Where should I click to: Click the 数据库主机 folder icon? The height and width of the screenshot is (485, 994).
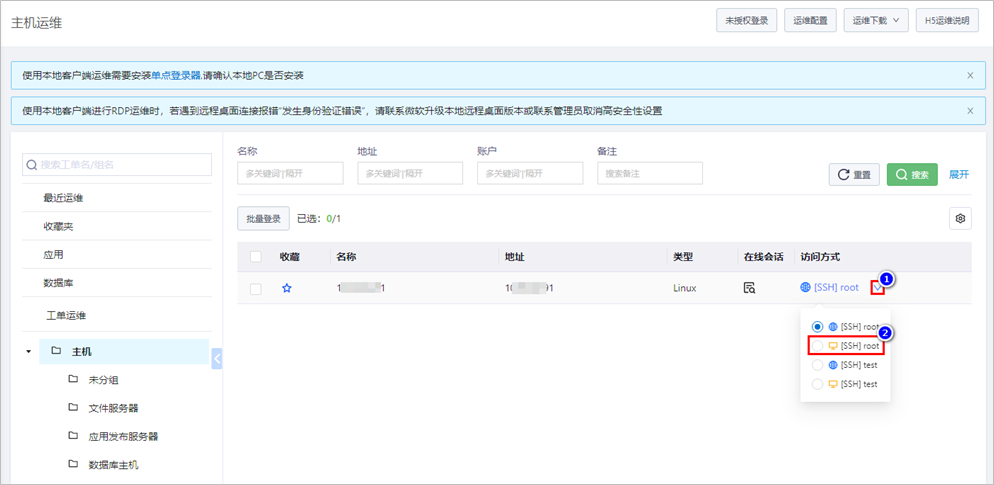[x=73, y=464]
